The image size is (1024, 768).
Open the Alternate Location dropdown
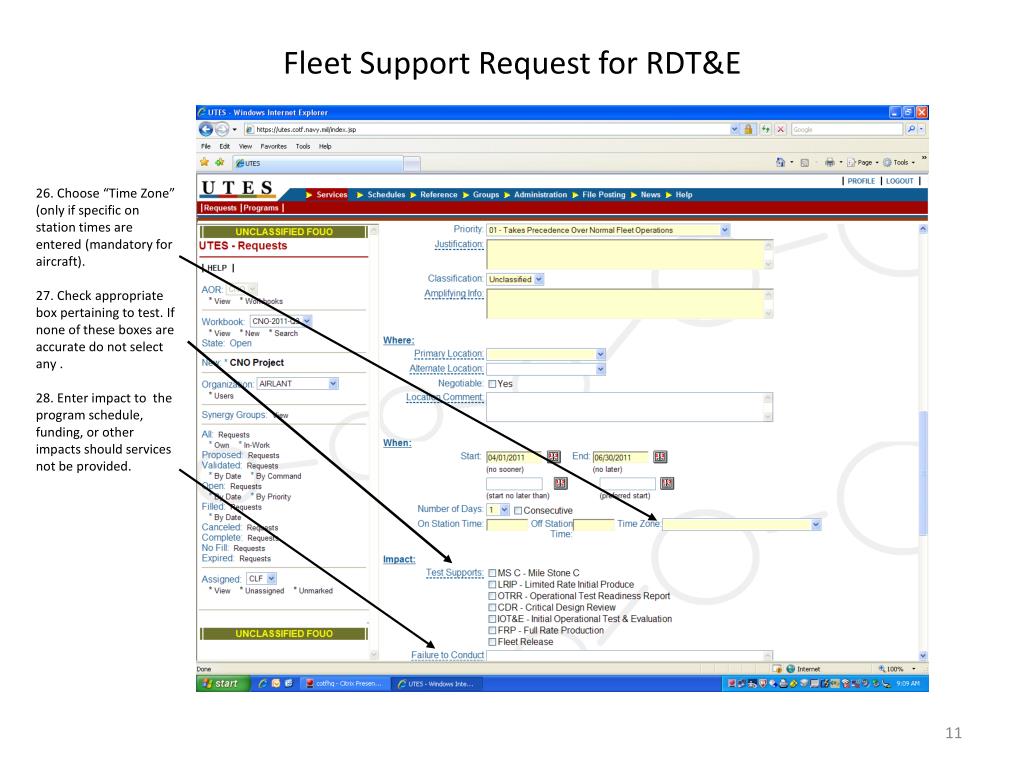[600, 369]
